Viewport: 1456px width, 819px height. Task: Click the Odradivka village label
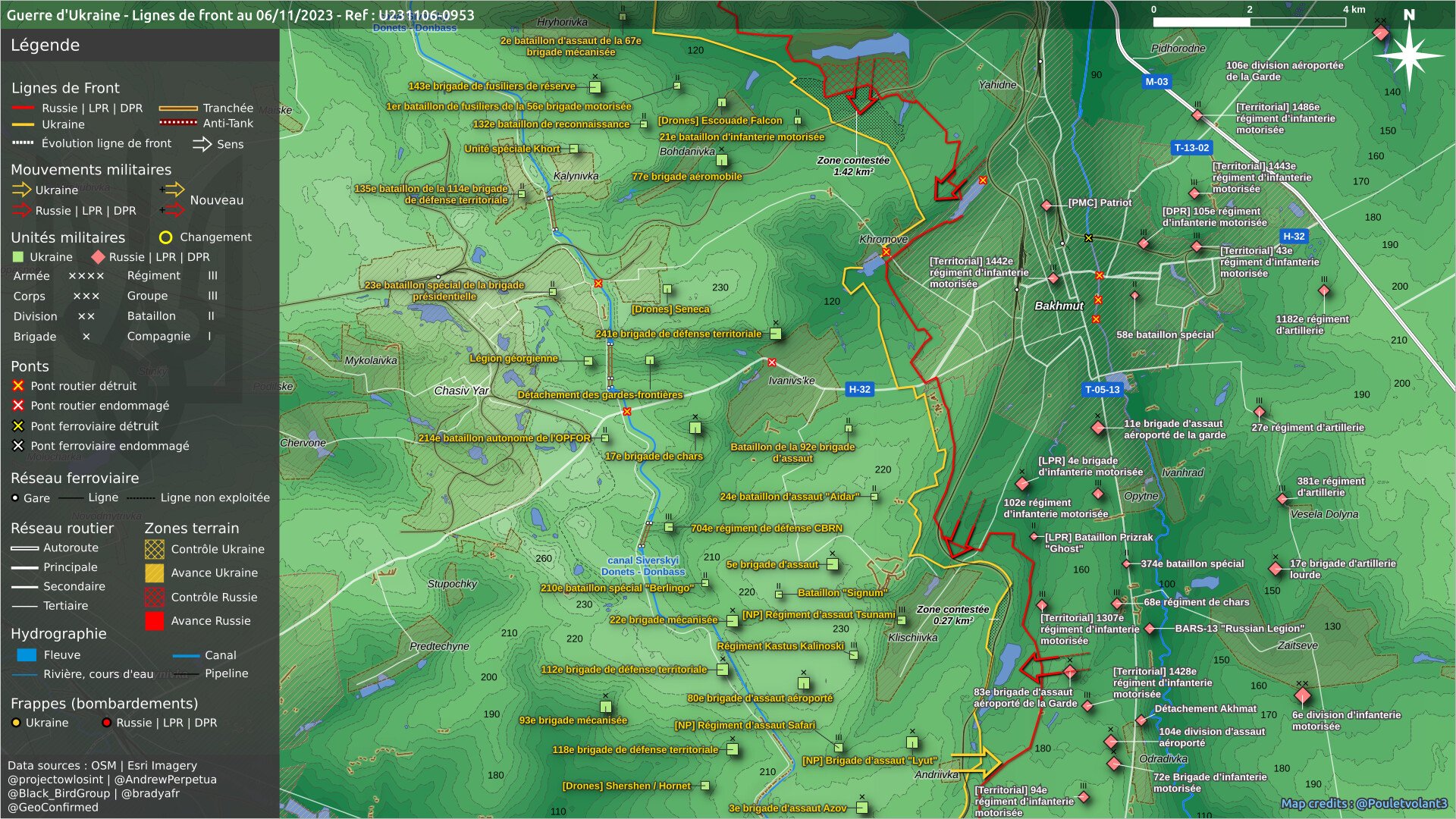1163,759
